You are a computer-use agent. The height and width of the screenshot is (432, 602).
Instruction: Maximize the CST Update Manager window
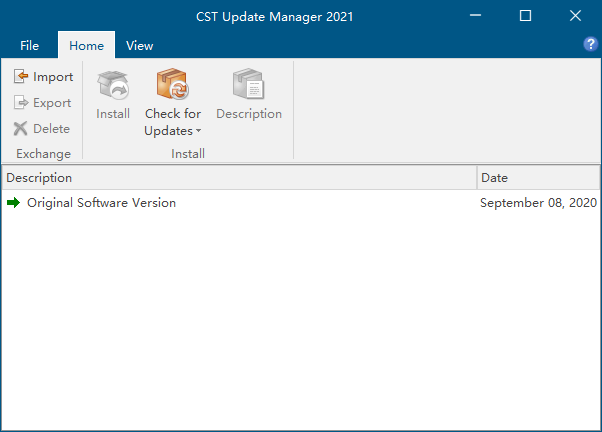[x=525, y=16]
